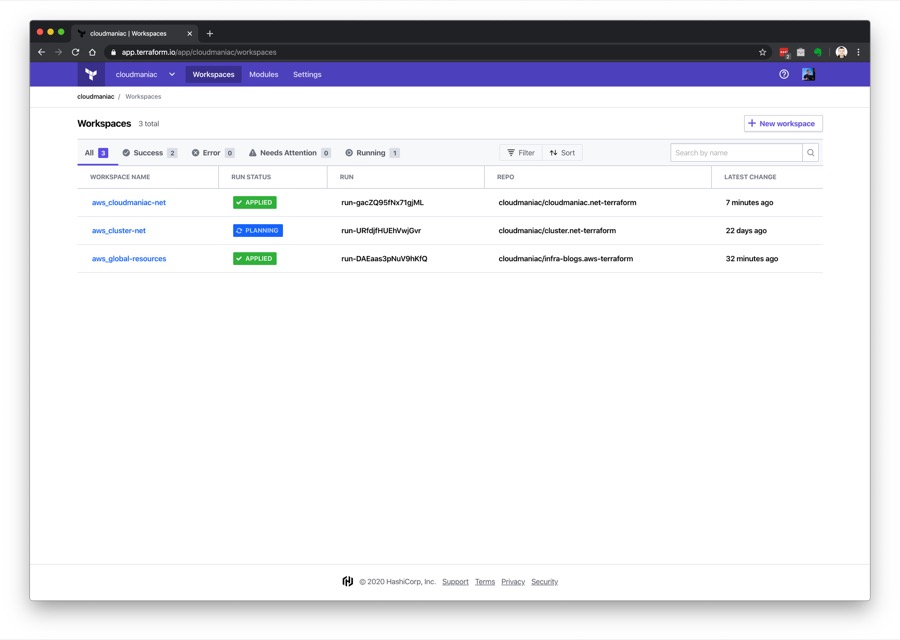Click the browser address bar URL
The image size is (900, 640).
pos(199,52)
